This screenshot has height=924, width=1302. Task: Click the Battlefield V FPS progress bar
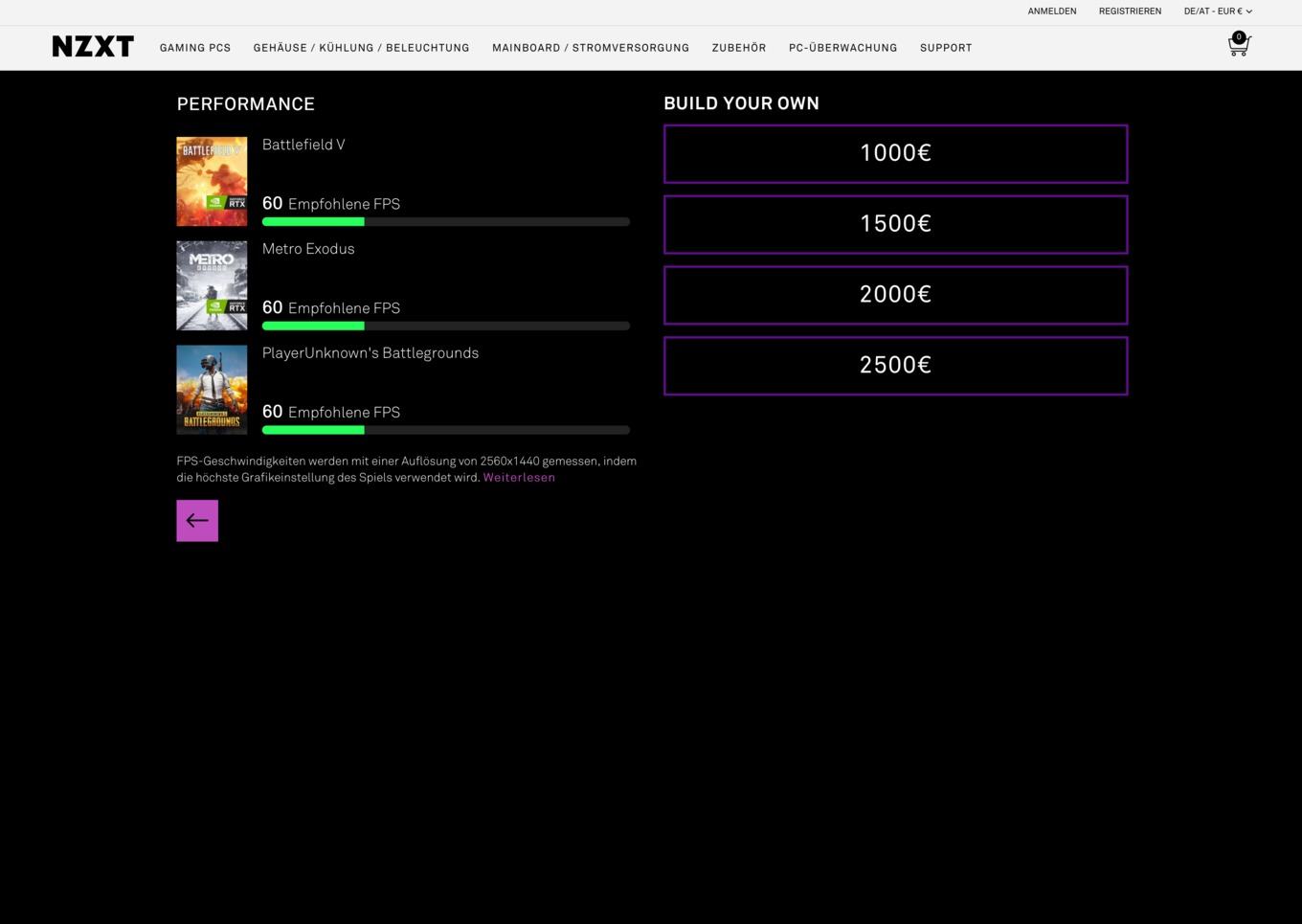click(446, 222)
